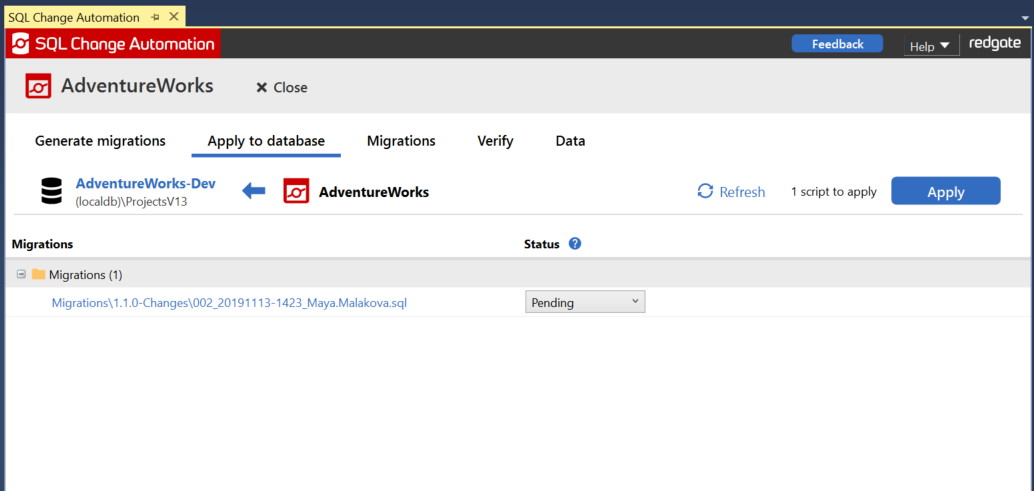This screenshot has width=1034, height=491.
Task: Open the Verify tab
Action: (x=495, y=141)
